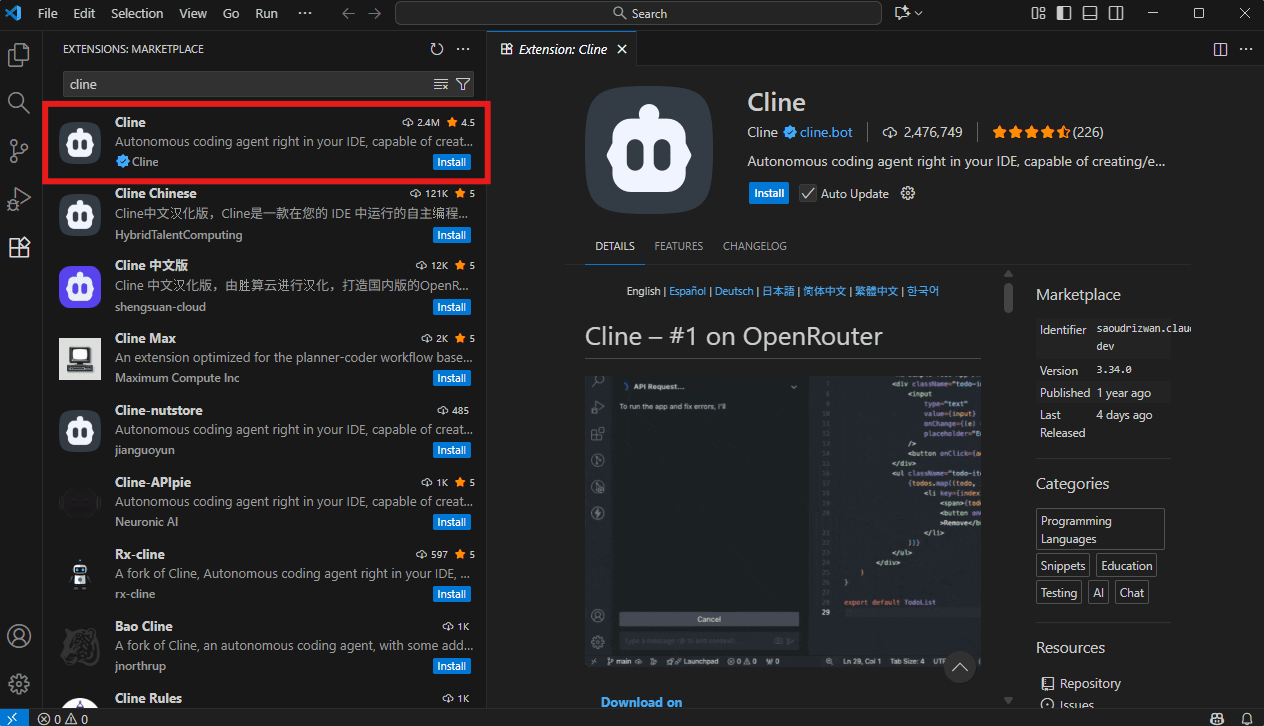This screenshot has width=1264, height=726.
Task: Open the Cline extension settings gear
Action: (908, 193)
